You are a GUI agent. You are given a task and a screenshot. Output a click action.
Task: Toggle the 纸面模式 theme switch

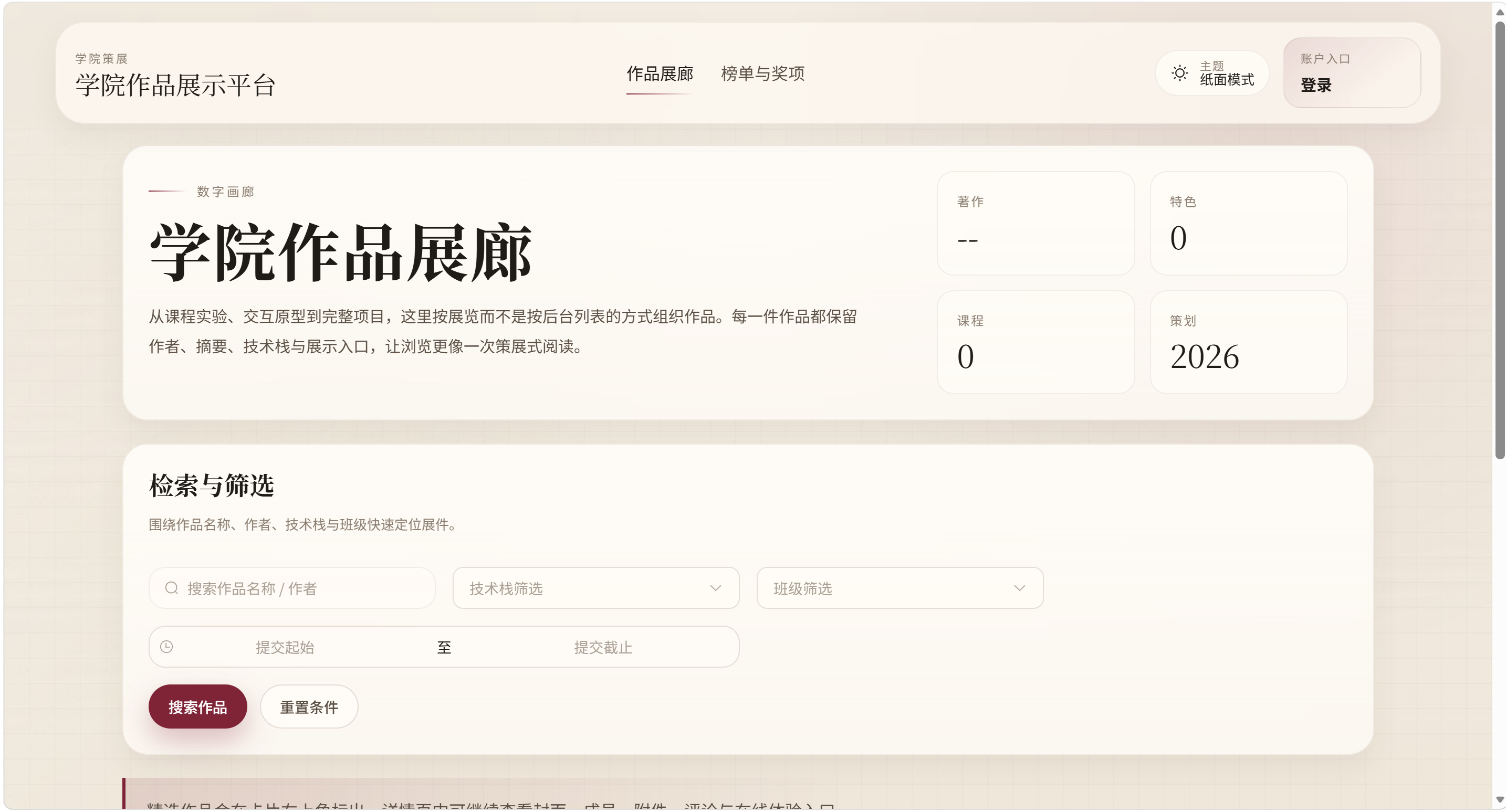1212,73
